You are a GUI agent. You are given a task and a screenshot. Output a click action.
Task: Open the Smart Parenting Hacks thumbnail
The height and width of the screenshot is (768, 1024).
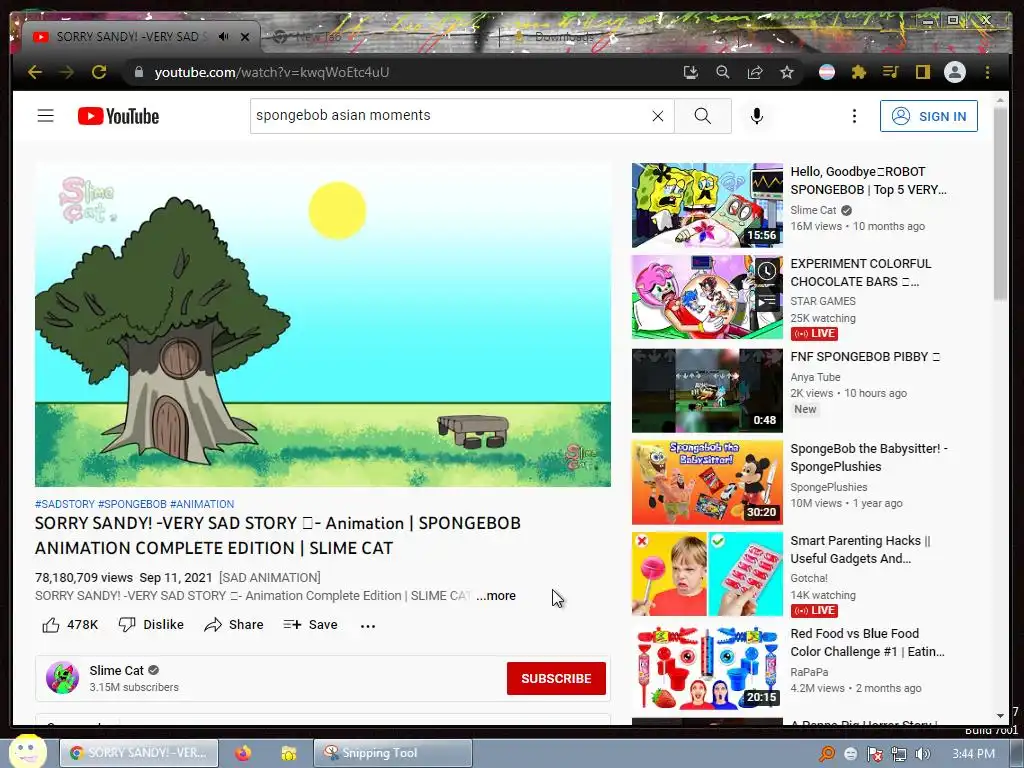click(x=707, y=574)
